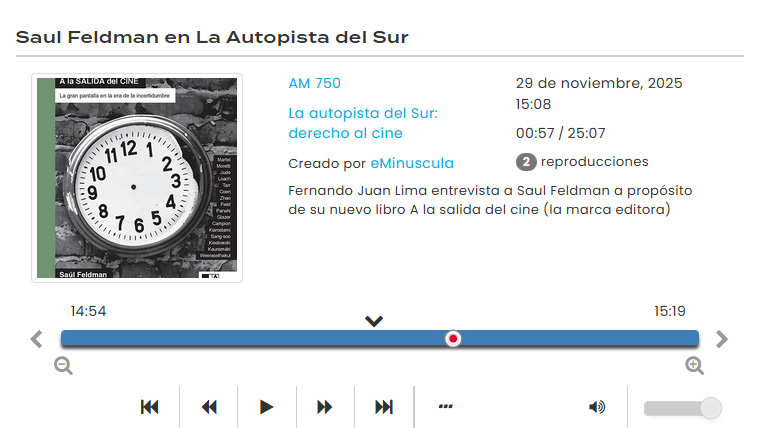The image size is (766, 428).
Task: Click the 2 reproducciones badge
Action: (x=526, y=162)
